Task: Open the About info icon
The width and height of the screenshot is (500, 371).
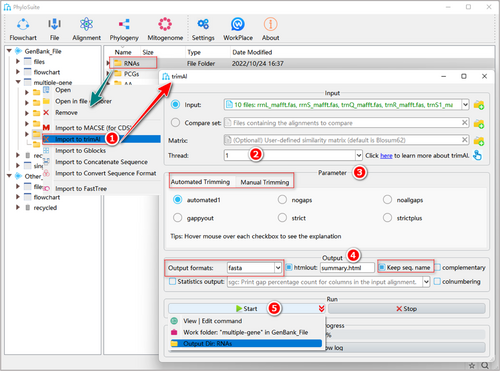Action: 270,24
